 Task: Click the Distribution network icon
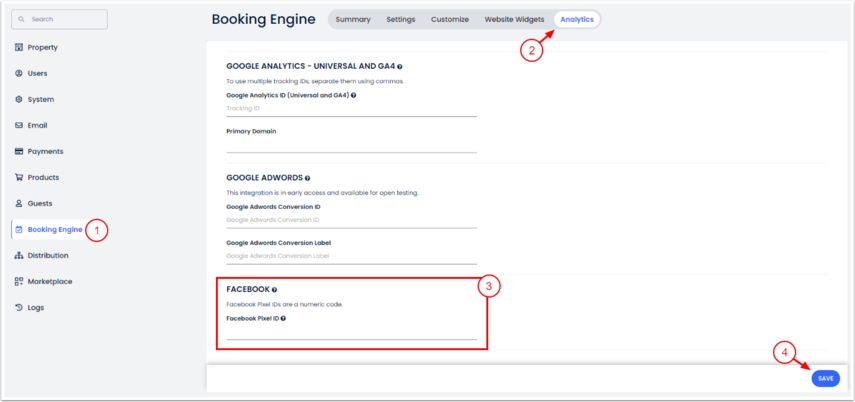[x=19, y=255]
